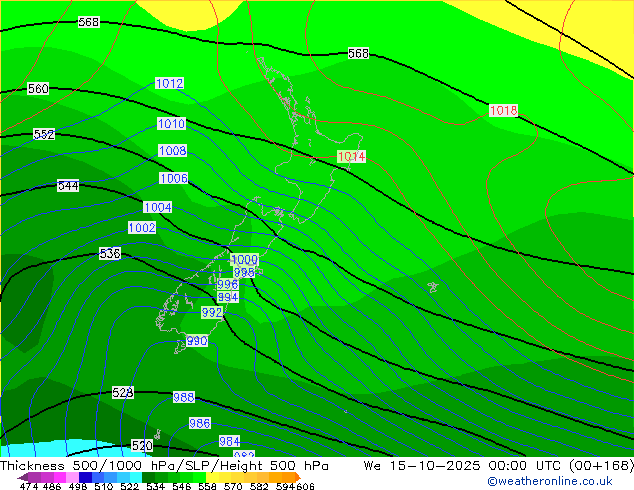The width and height of the screenshot is (634, 490).
Task: Click the 536 height contour label
Action: (x=110, y=253)
